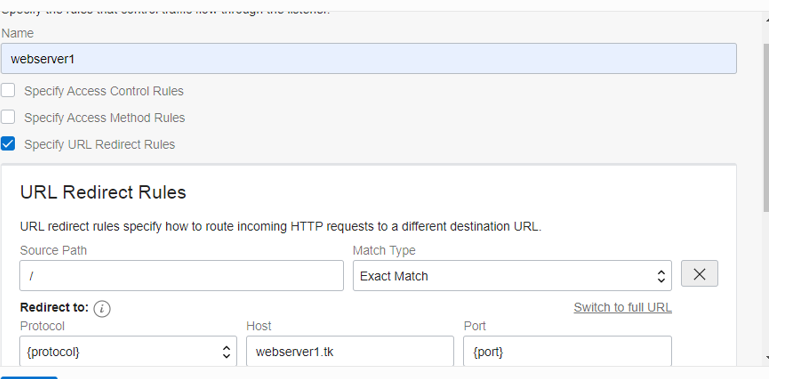Remove the redirect rule with the X button
Viewport: 792px width, 379px height.
click(x=699, y=274)
